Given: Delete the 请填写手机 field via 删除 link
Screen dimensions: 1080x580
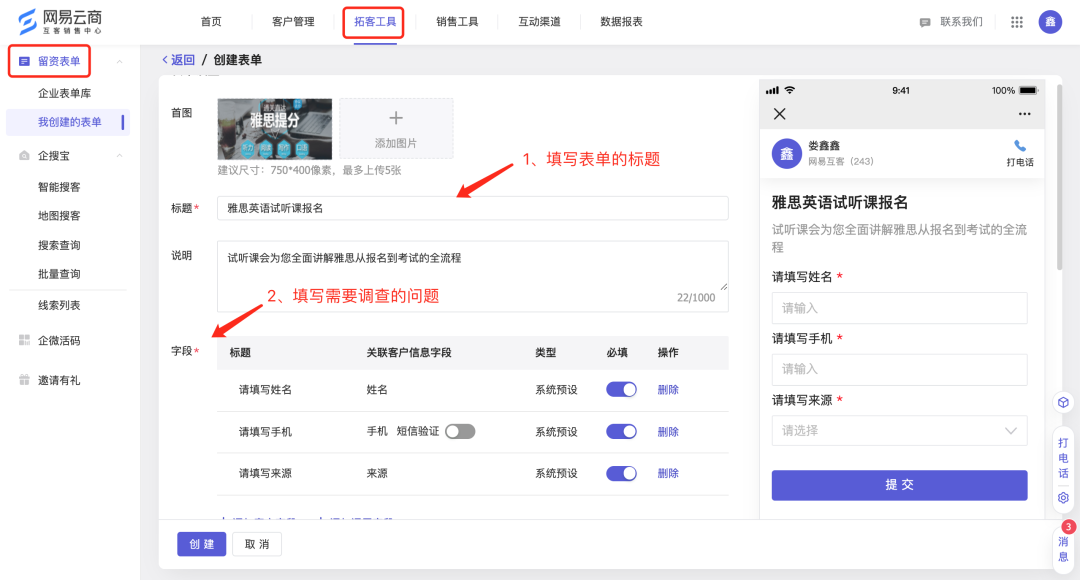Looking at the screenshot, I should coord(667,430).
